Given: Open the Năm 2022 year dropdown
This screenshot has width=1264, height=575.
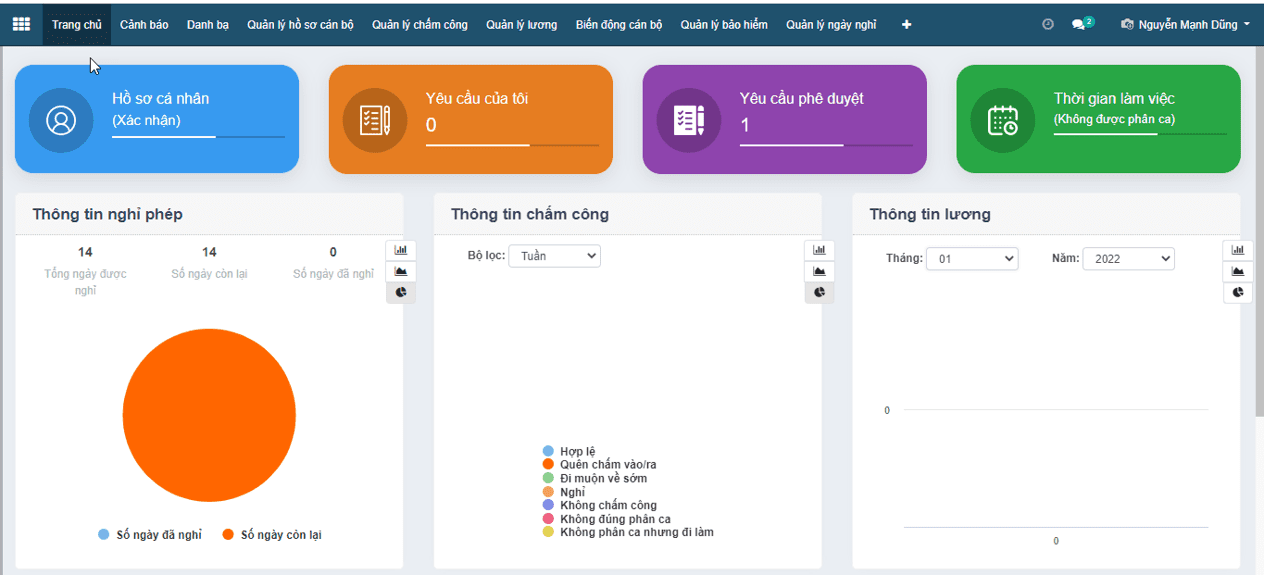Looking at the screenshot, I should 1128,259.
